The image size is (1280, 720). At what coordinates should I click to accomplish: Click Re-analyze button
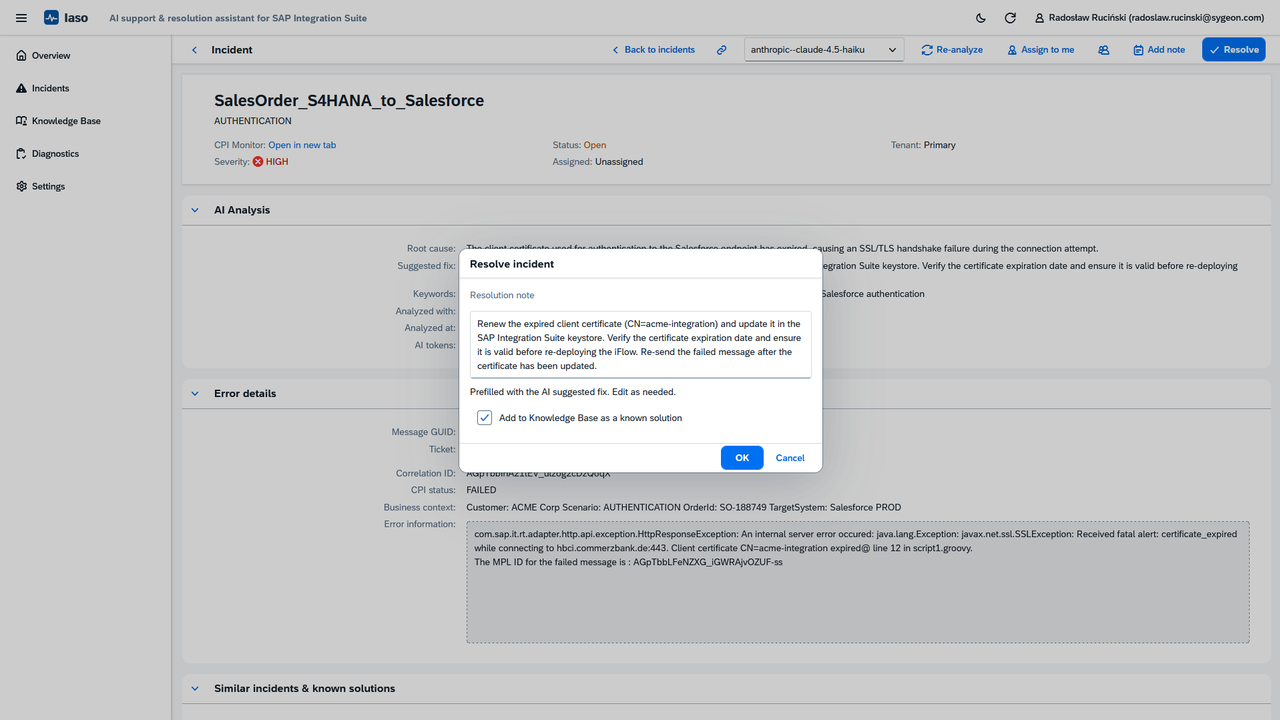[952, 50]
